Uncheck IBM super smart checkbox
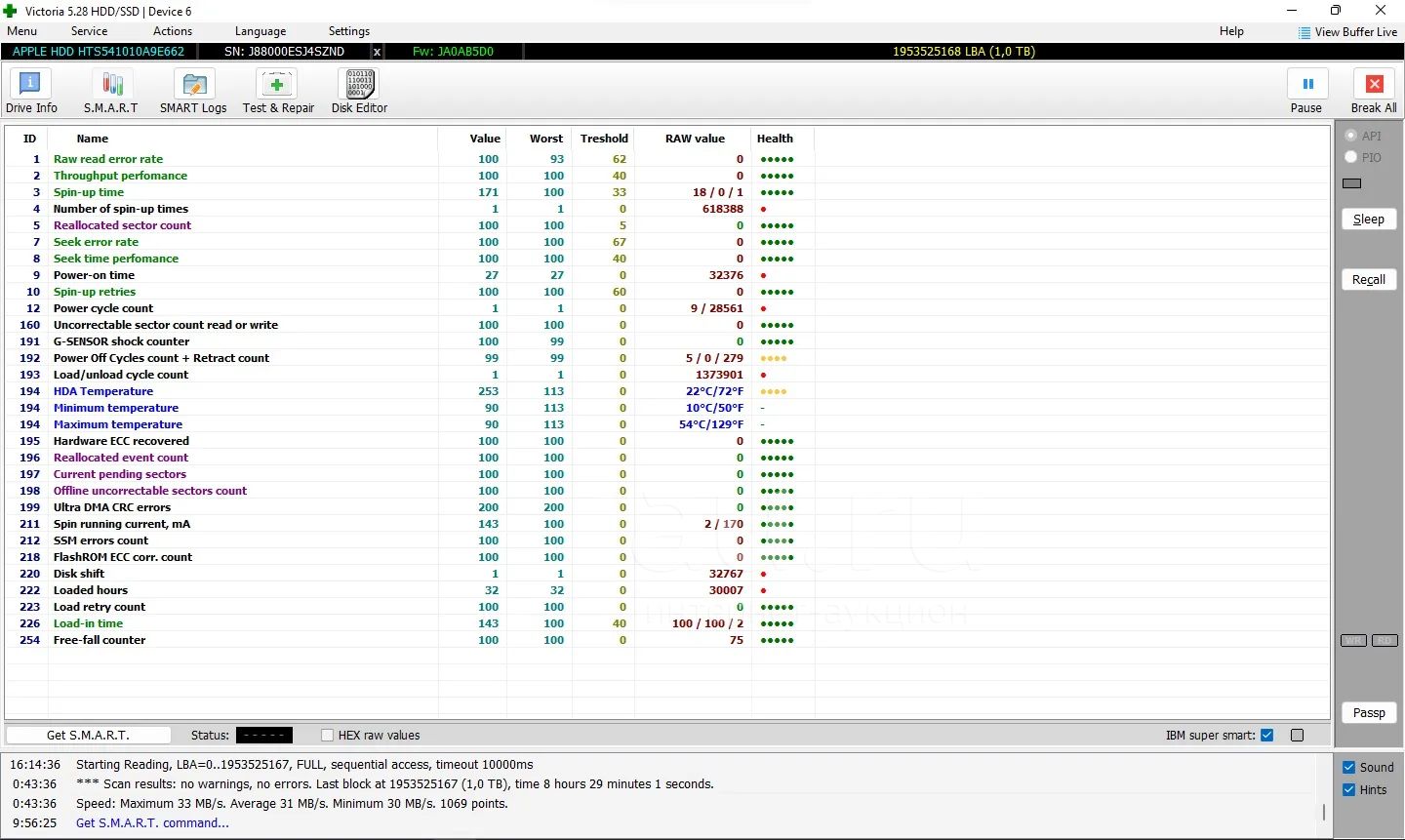The height and width of the screenshot is (840, 1405). click(1267, 736)
